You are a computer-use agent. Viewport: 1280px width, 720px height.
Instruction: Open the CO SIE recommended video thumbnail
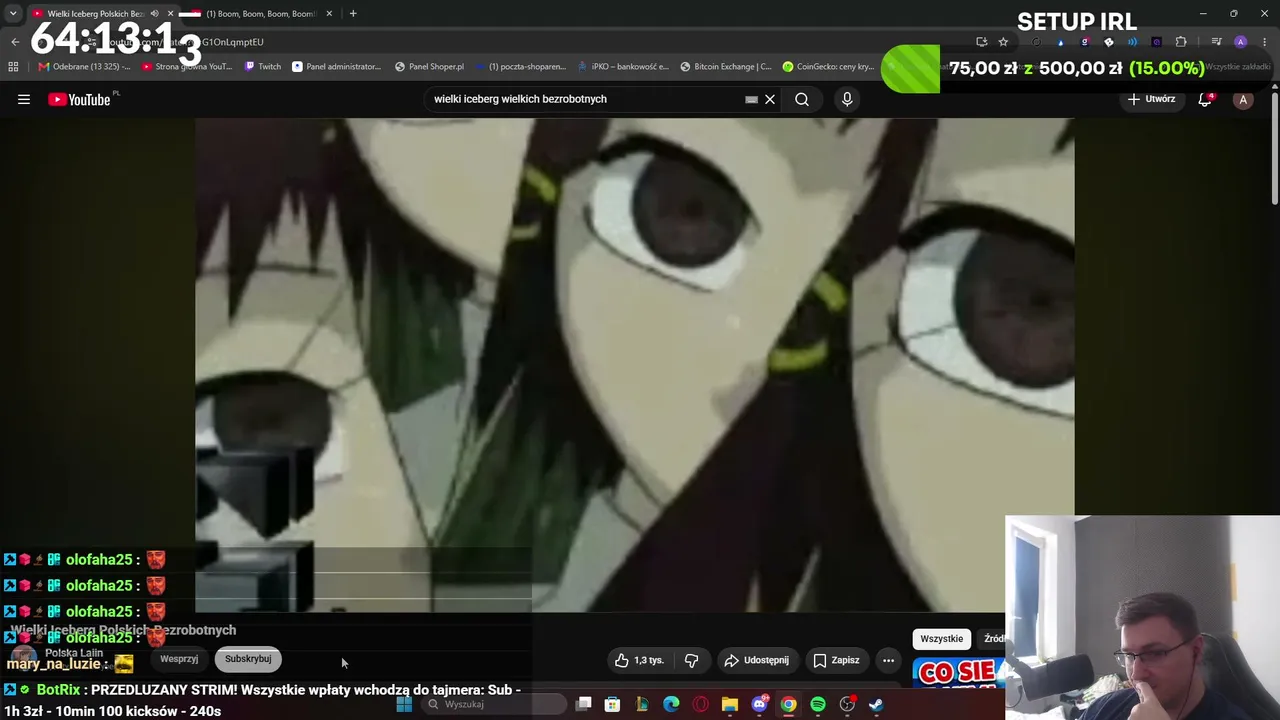click(958, 673)
